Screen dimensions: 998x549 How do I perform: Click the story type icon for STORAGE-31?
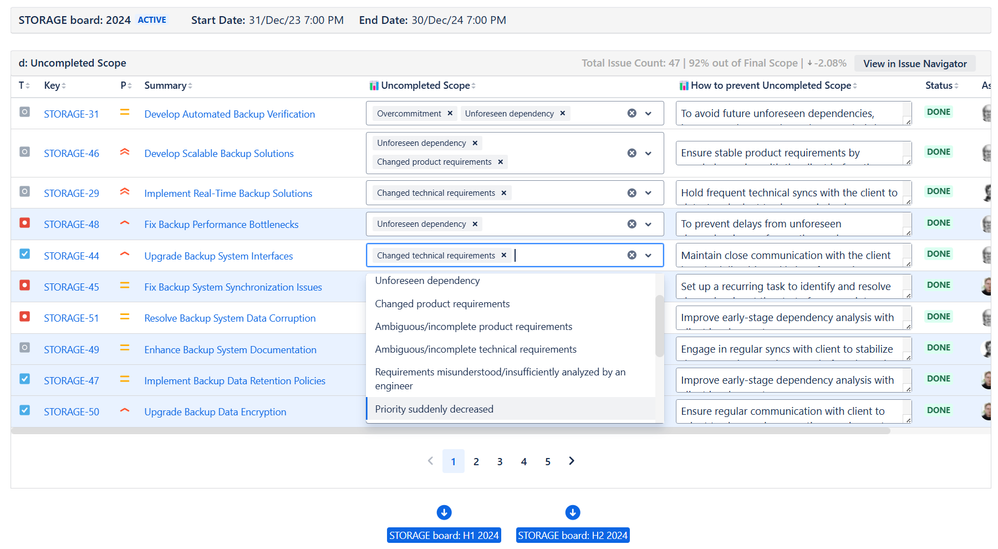click(x=24, y=112)
